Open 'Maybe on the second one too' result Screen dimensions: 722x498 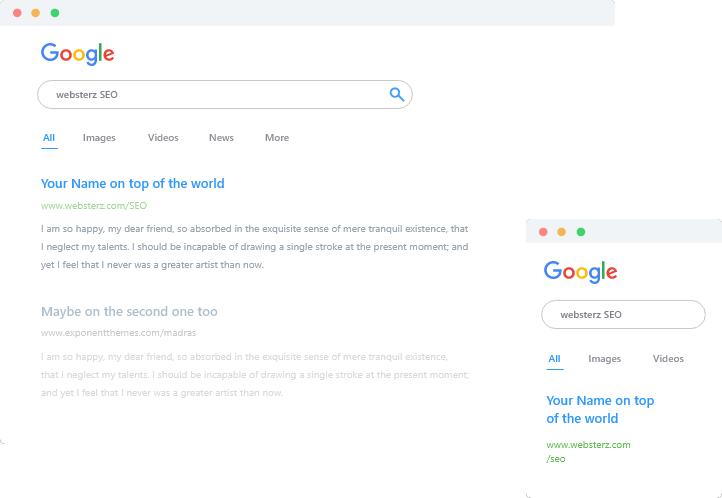[x=129, y=312]
